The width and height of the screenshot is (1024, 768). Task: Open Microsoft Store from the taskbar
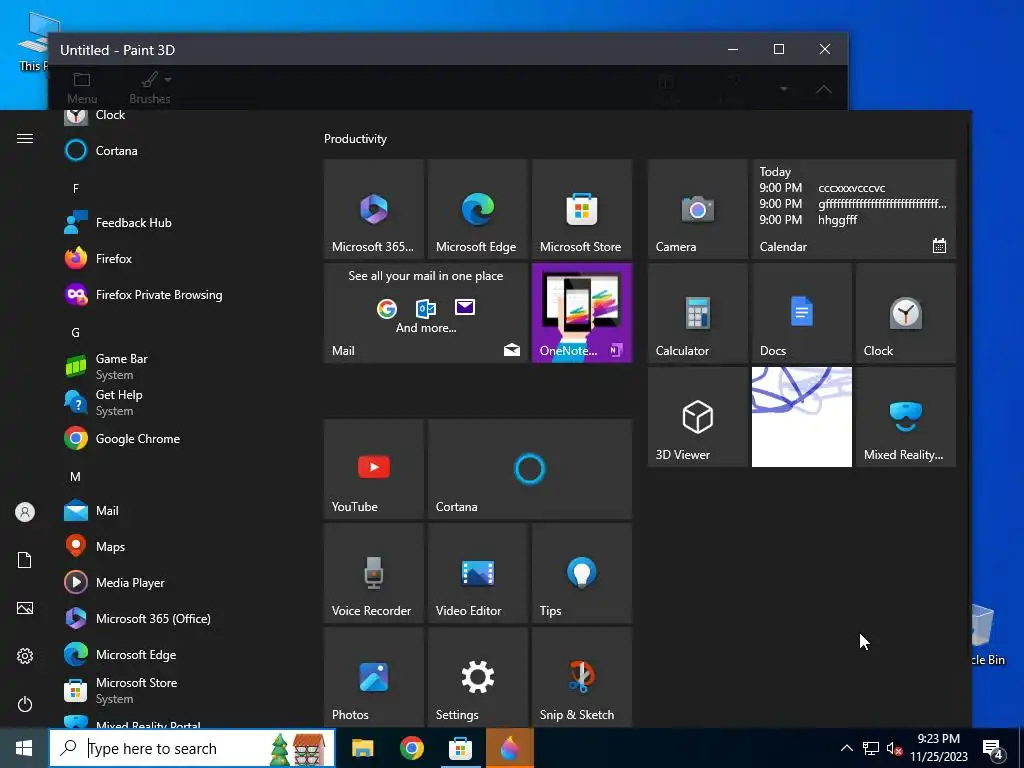tap(460, 748)
